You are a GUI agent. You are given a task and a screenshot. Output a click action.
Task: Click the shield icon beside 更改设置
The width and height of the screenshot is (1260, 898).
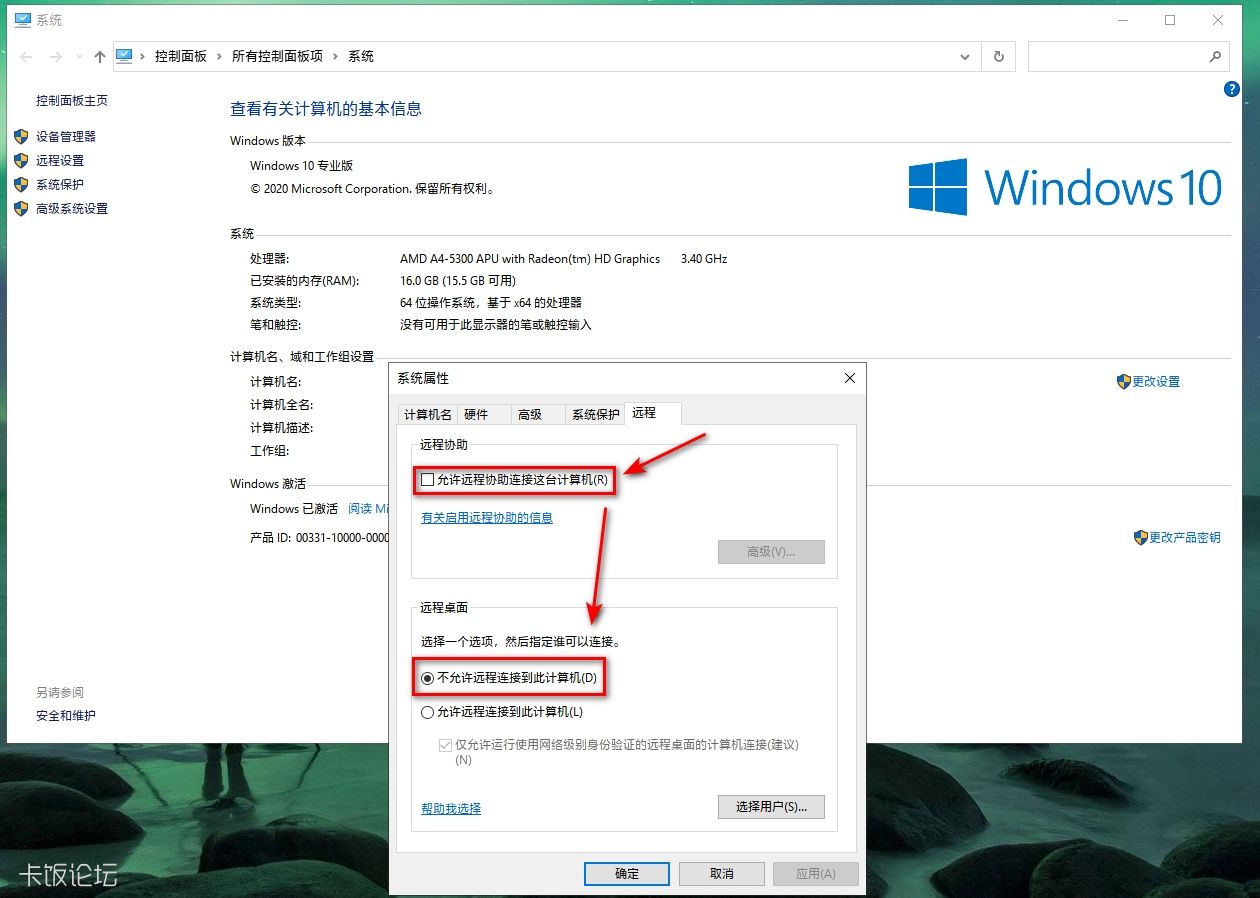point(1124,381)
